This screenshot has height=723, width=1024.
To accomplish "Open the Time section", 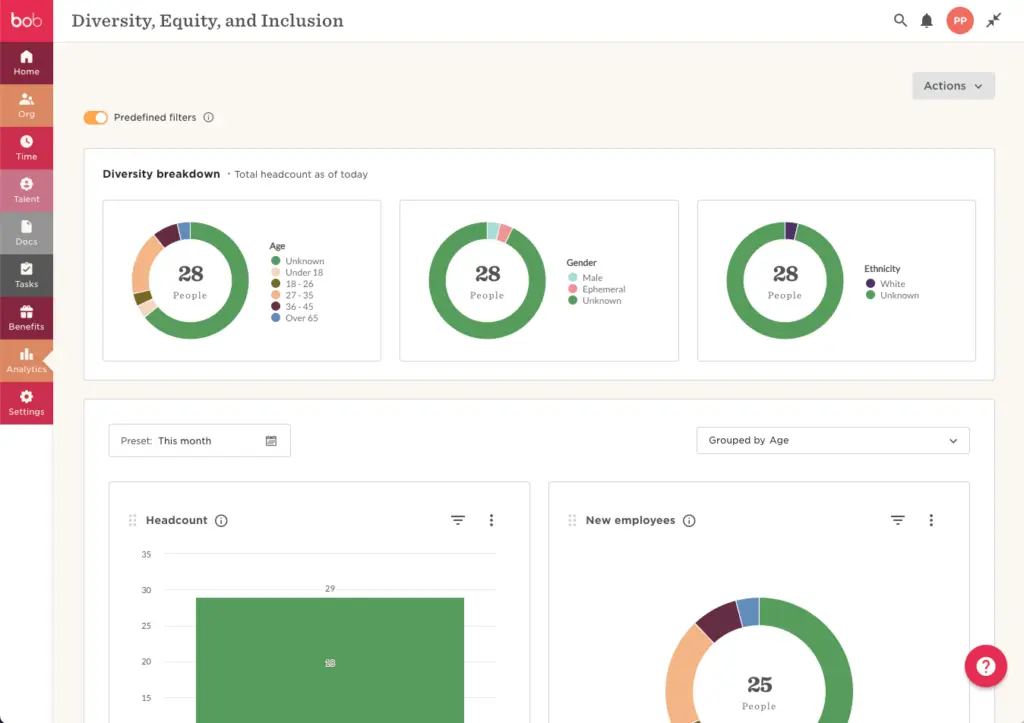I will (26, 148).
